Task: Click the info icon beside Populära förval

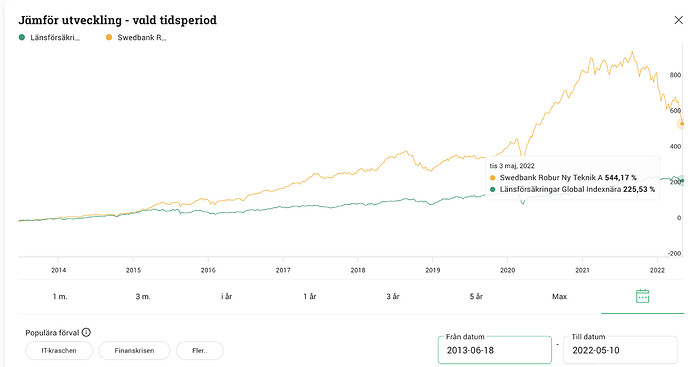Action: (x=86, y=332)
